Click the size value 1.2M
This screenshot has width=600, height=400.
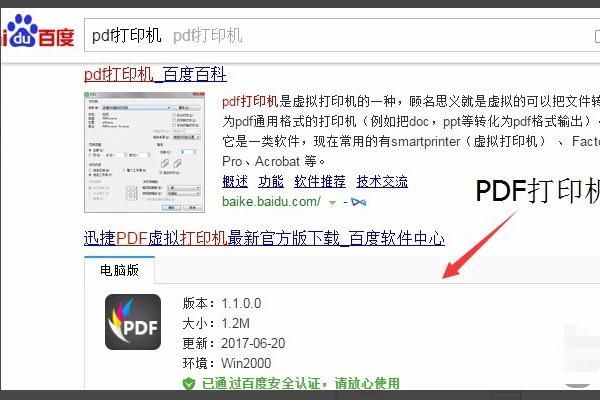235,323
